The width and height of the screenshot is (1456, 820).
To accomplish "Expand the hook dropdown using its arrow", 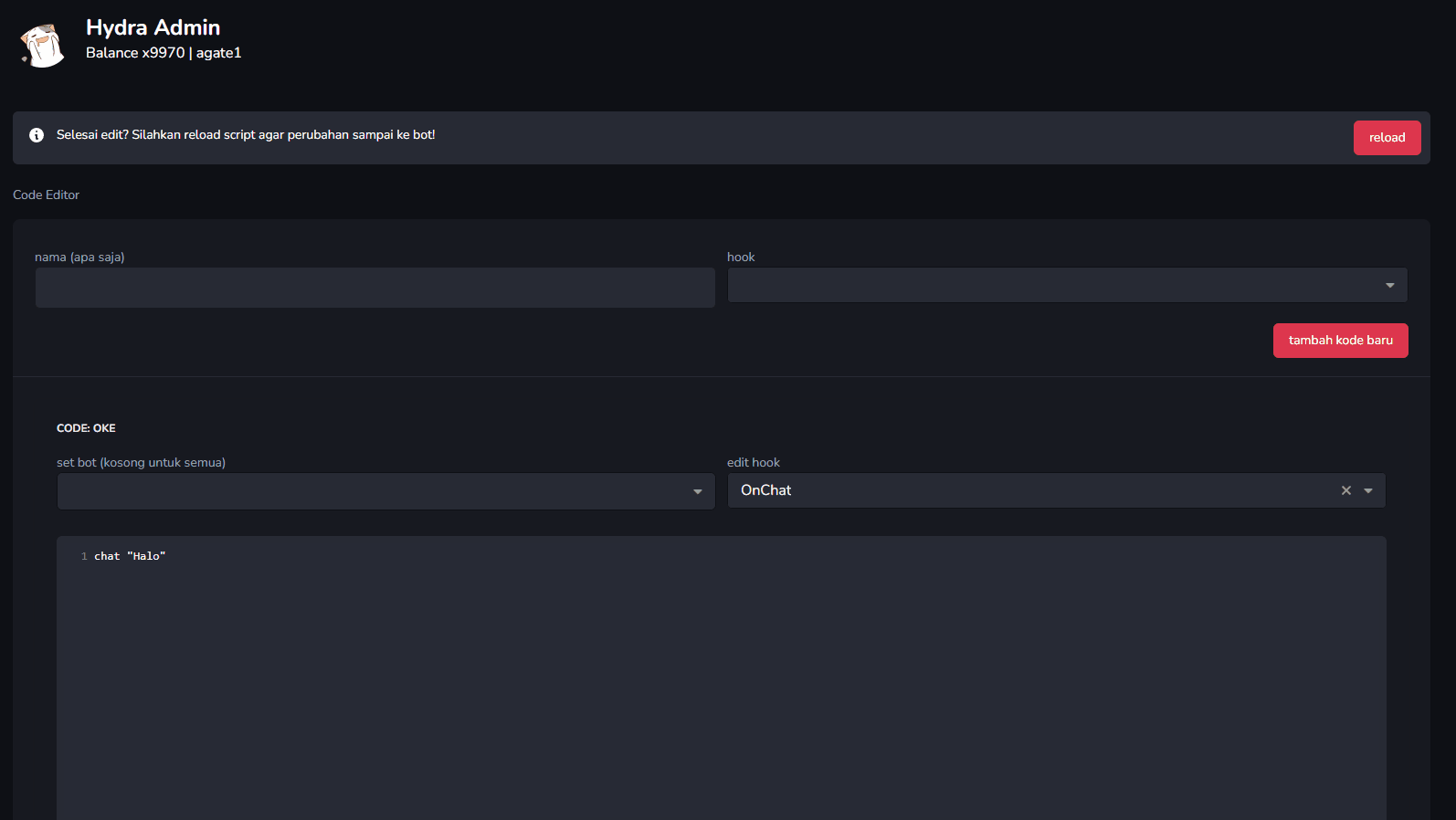I will click(x=1389, y=286).
